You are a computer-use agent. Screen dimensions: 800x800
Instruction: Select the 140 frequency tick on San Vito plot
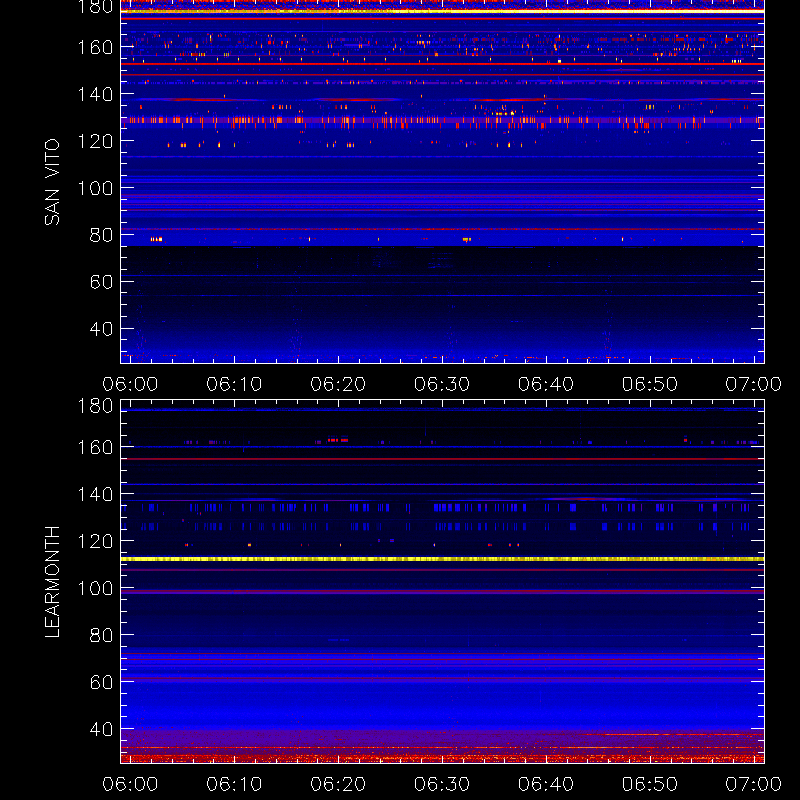coord(95,94)
